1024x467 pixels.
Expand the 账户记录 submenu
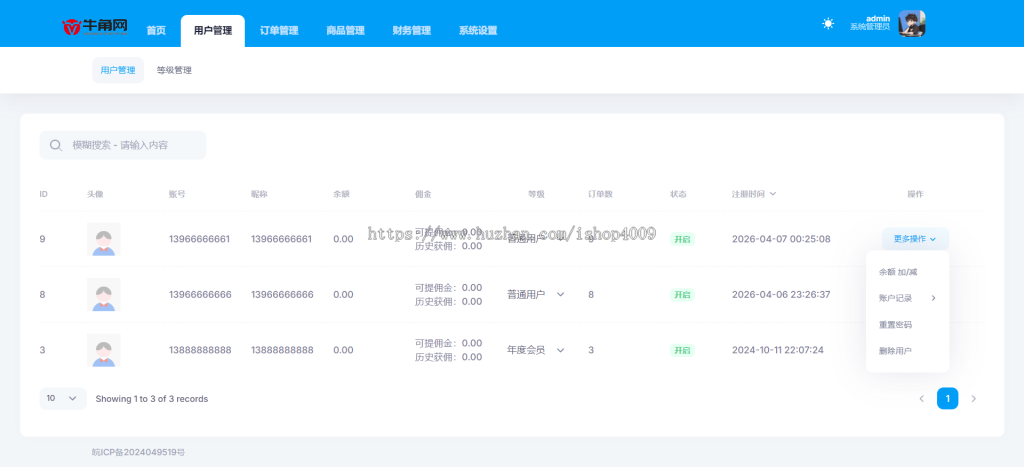click(x=907, y=298)
